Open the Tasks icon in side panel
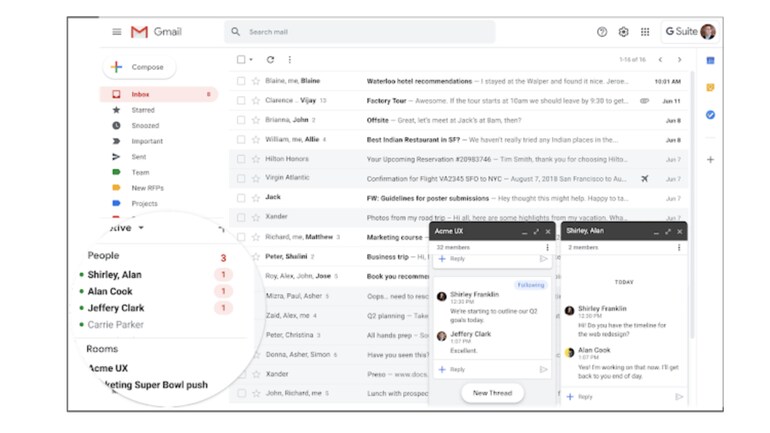The width and height of the screenshot is (770, 433). (710, 115)
